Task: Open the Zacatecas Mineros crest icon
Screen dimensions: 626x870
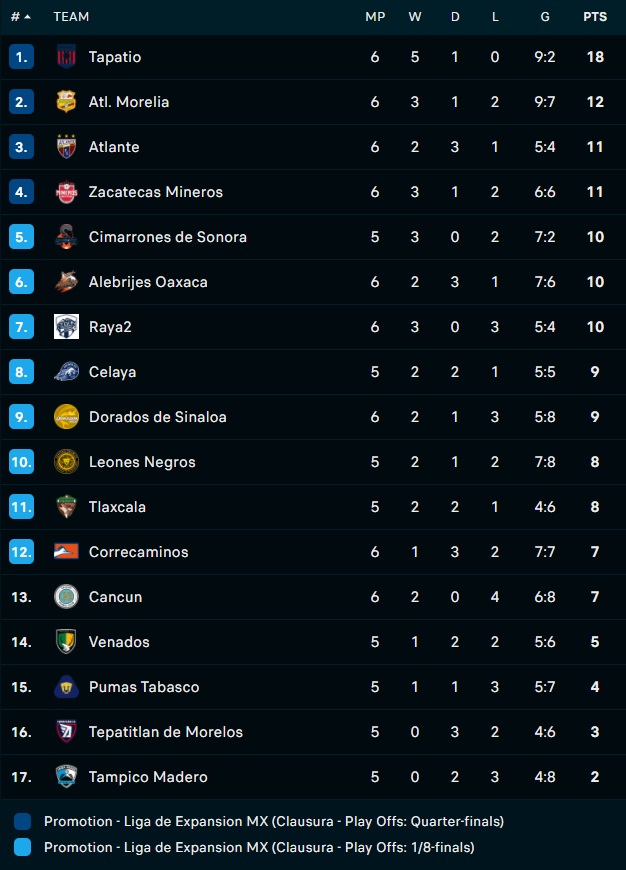Action: [65, 192]
